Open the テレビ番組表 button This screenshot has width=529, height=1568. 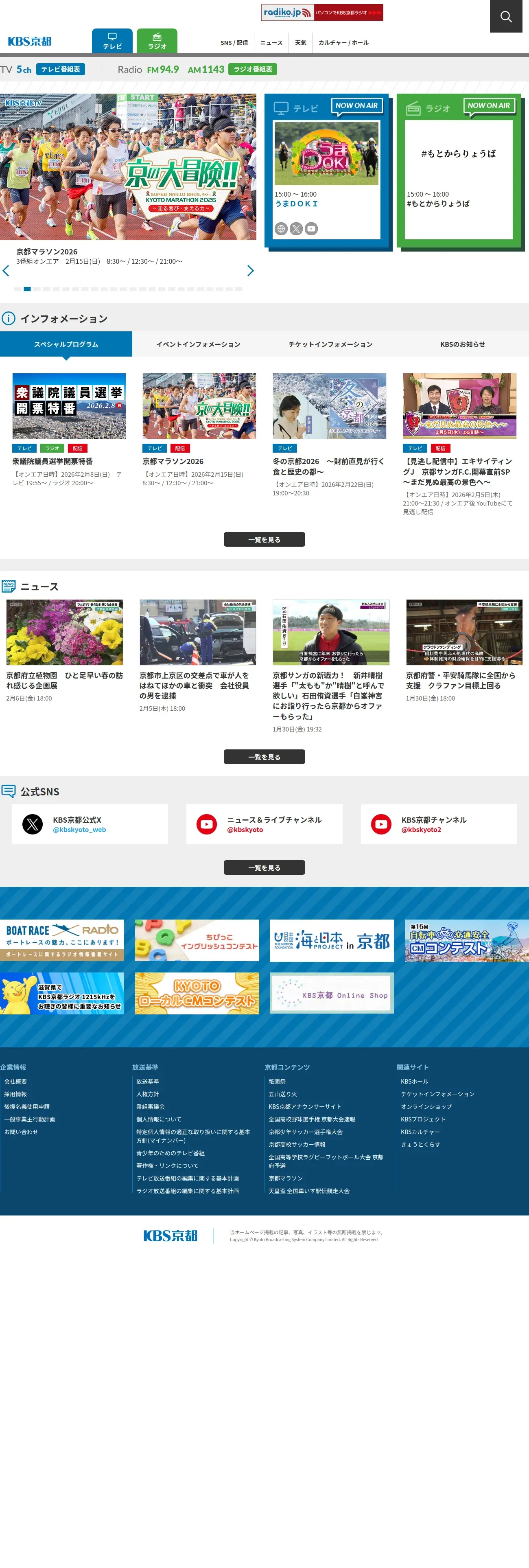pos(60,69)
